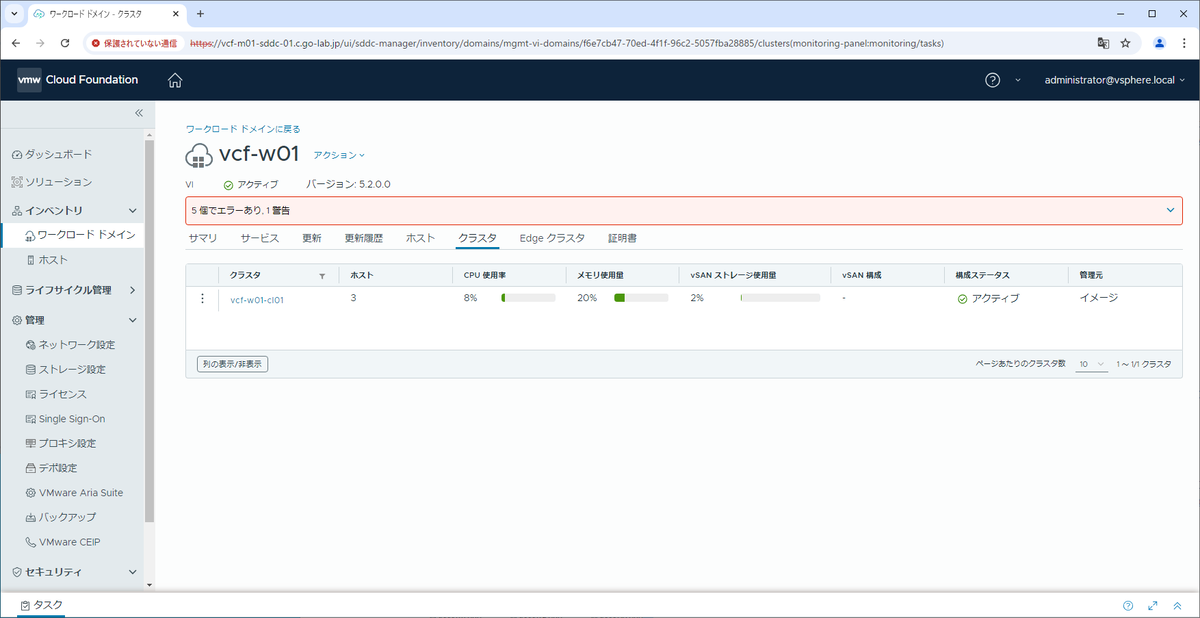Open VMware CEIP settings
The width and height of the screenshot is (1200, 618).
[x=63, y=542]
